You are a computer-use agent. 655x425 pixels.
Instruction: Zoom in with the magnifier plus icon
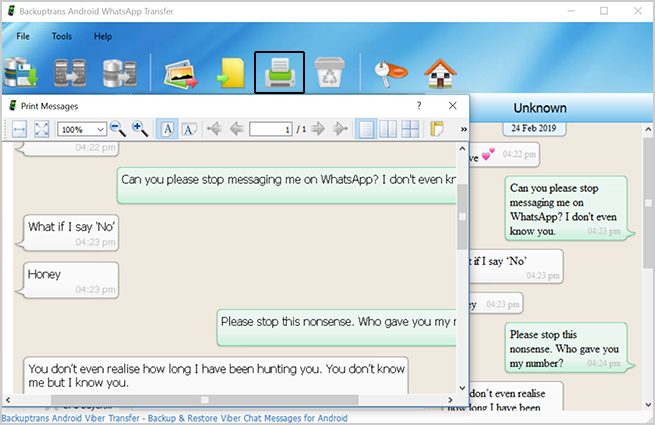(x=140, y=129)
